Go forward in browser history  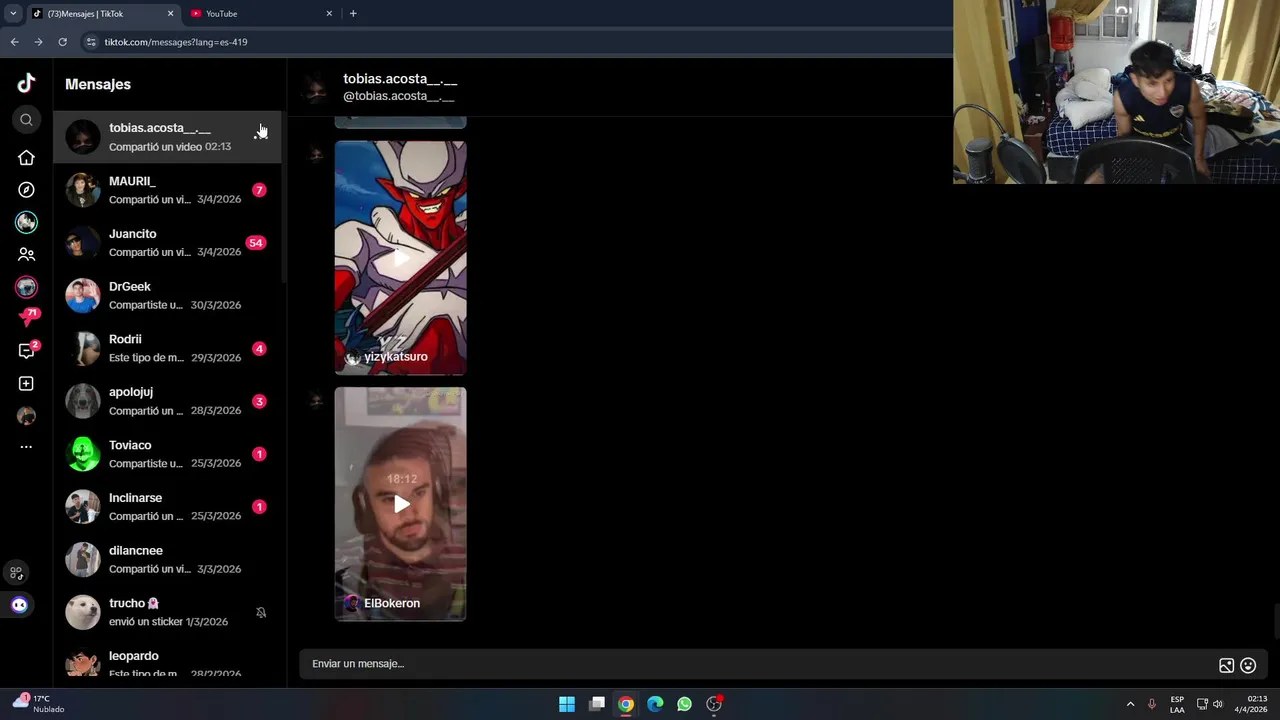(x=38, y=42)
